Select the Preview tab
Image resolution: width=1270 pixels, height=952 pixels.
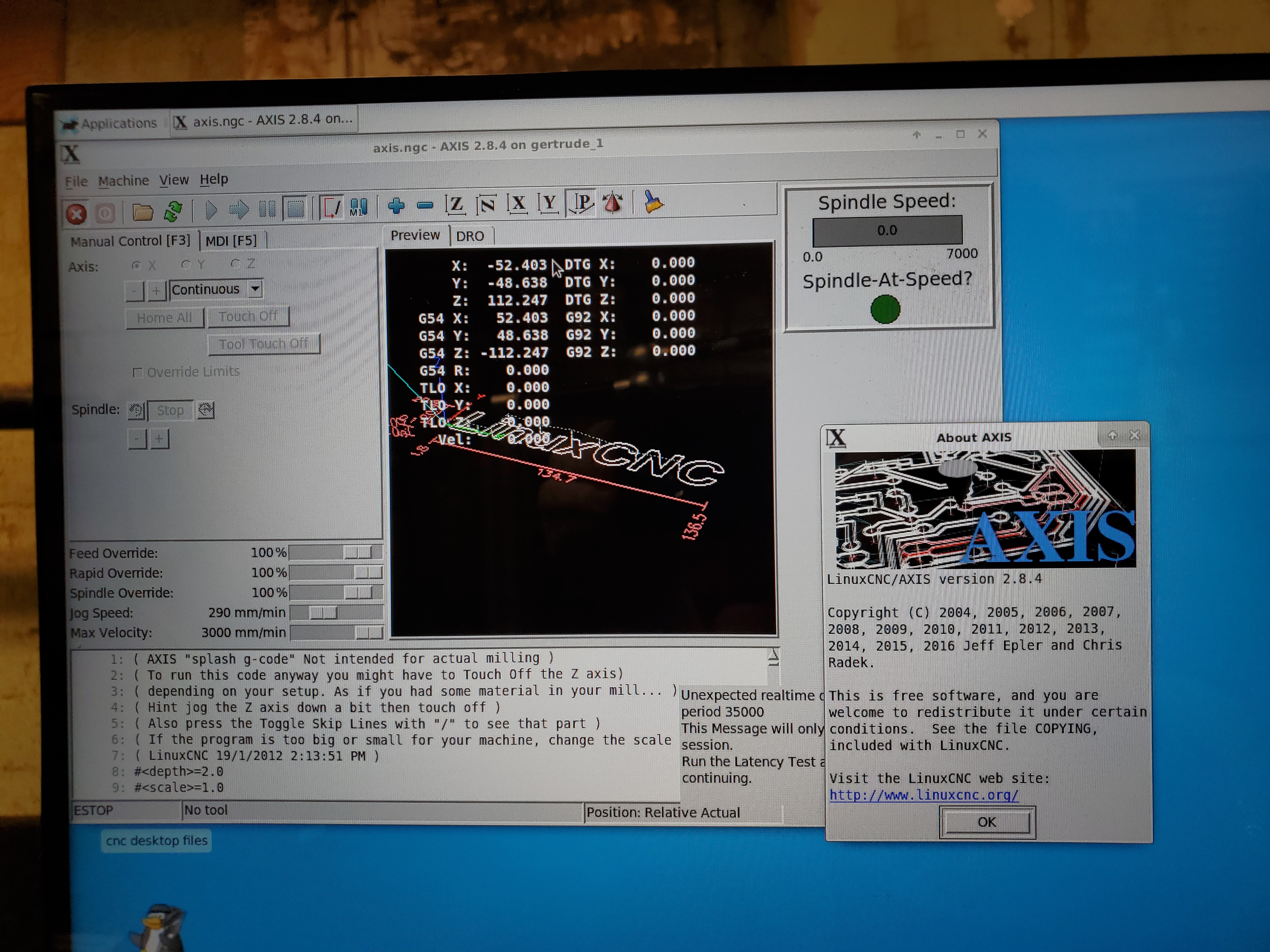[x=415, y=235]
